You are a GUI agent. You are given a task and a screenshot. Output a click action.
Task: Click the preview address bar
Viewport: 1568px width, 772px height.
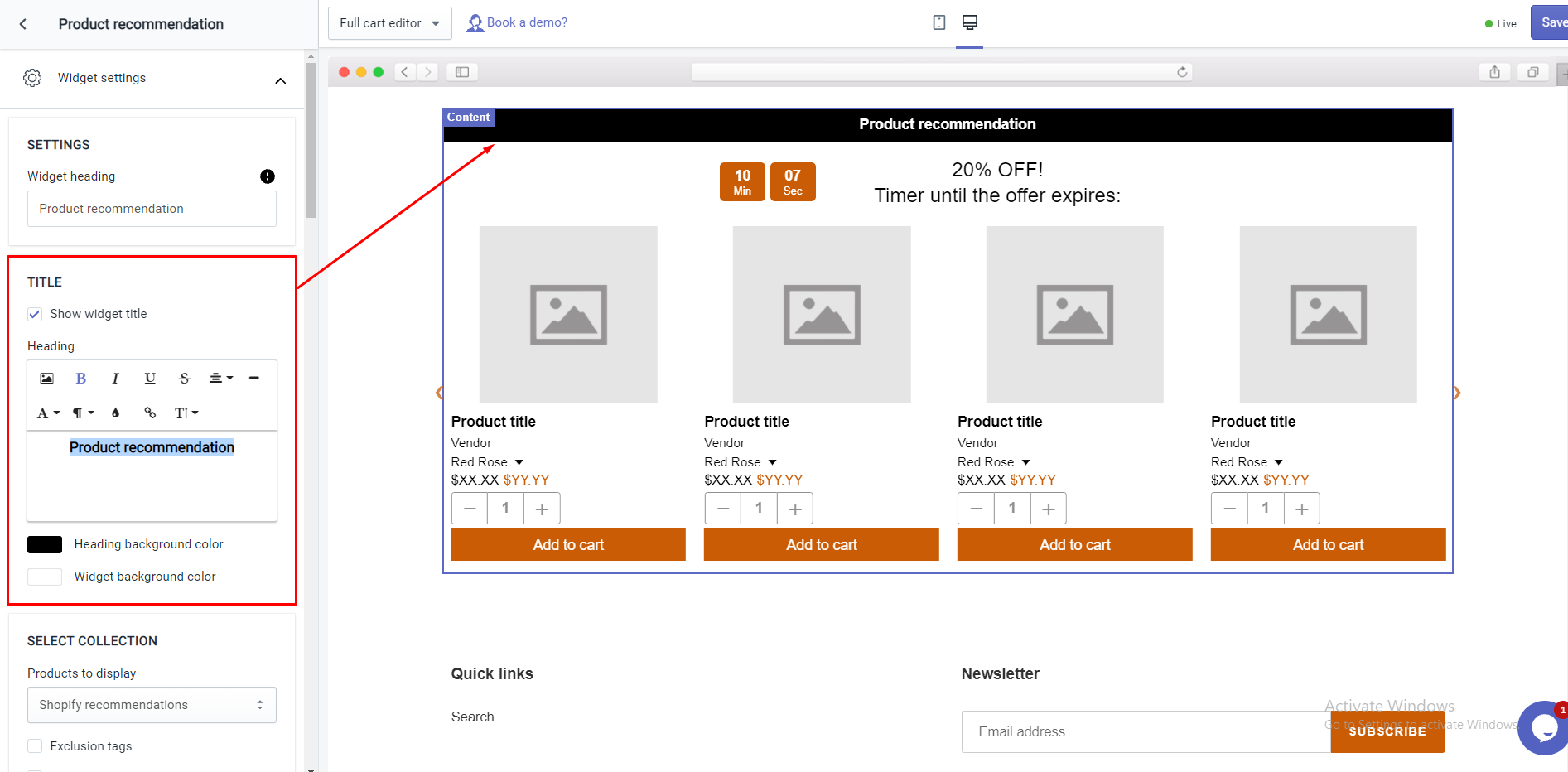point(942,72)
